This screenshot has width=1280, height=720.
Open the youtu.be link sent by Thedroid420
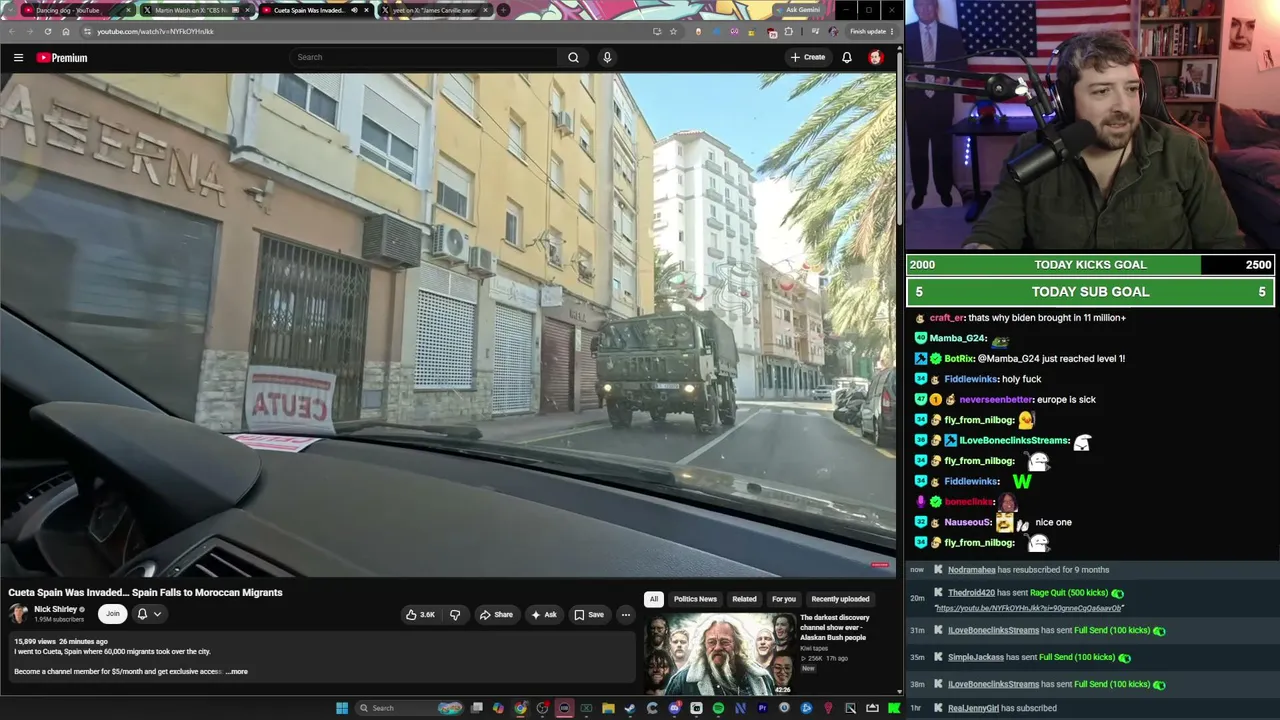[x=1029, y=608]
